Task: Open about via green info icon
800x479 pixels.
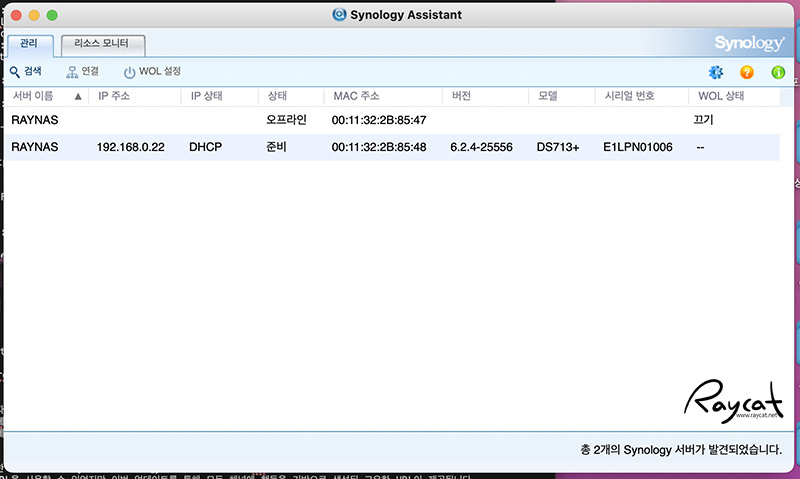Action: [x=778, y=72]
